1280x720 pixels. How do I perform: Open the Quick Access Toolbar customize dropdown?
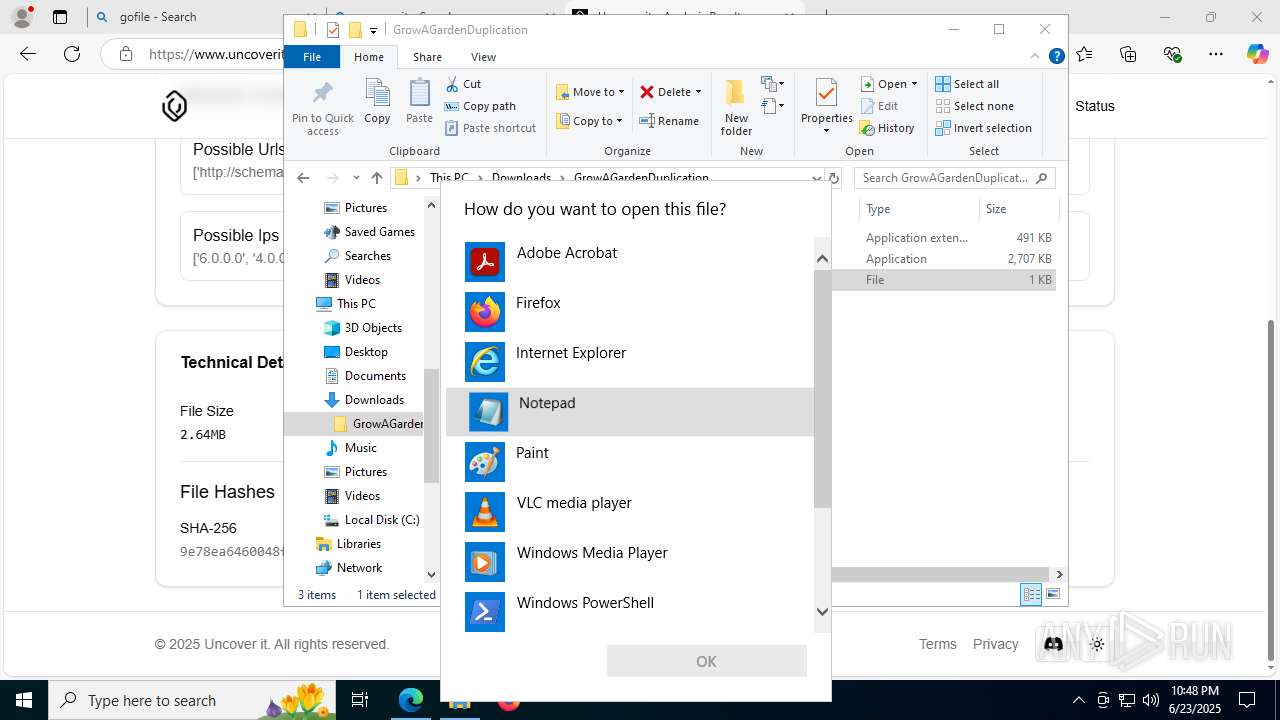tap(373, 30)
